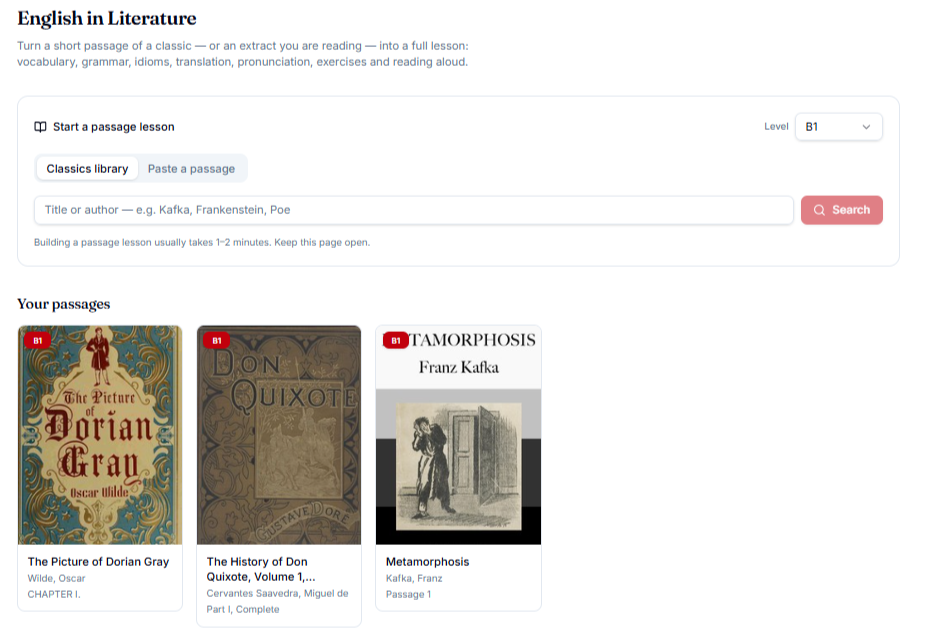Viewport: 946px width, 633px height.
Task: Open the Metamorphosis cover thumbnail
Action: coord(459,435)
